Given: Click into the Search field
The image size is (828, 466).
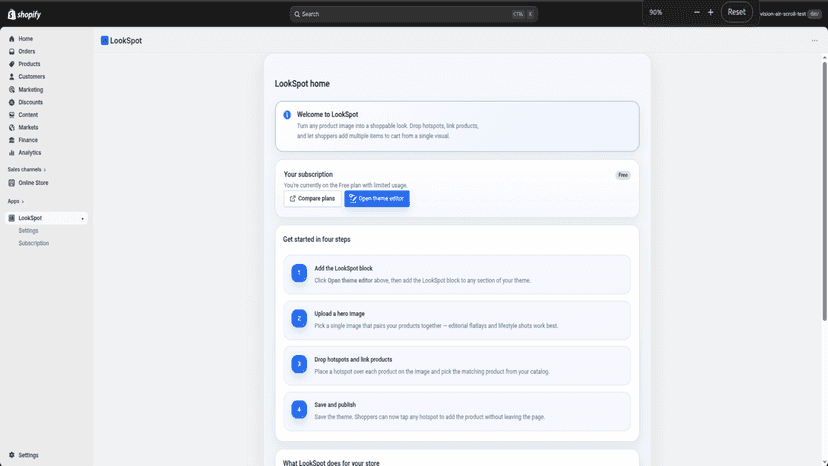Looking at the screenshot, I should 413,14.
